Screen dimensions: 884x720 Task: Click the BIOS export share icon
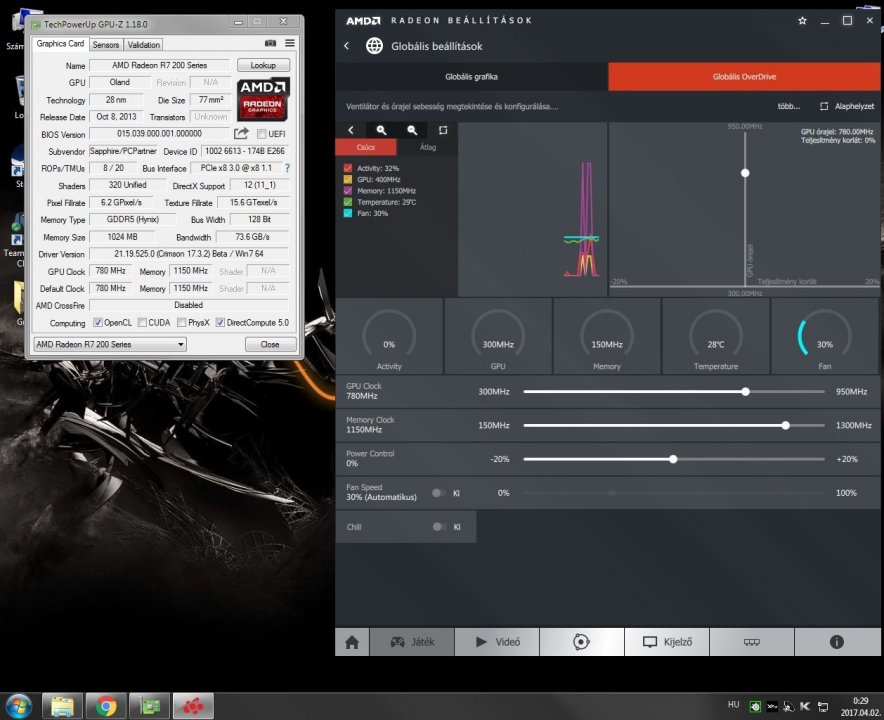[x=241, y=134]
